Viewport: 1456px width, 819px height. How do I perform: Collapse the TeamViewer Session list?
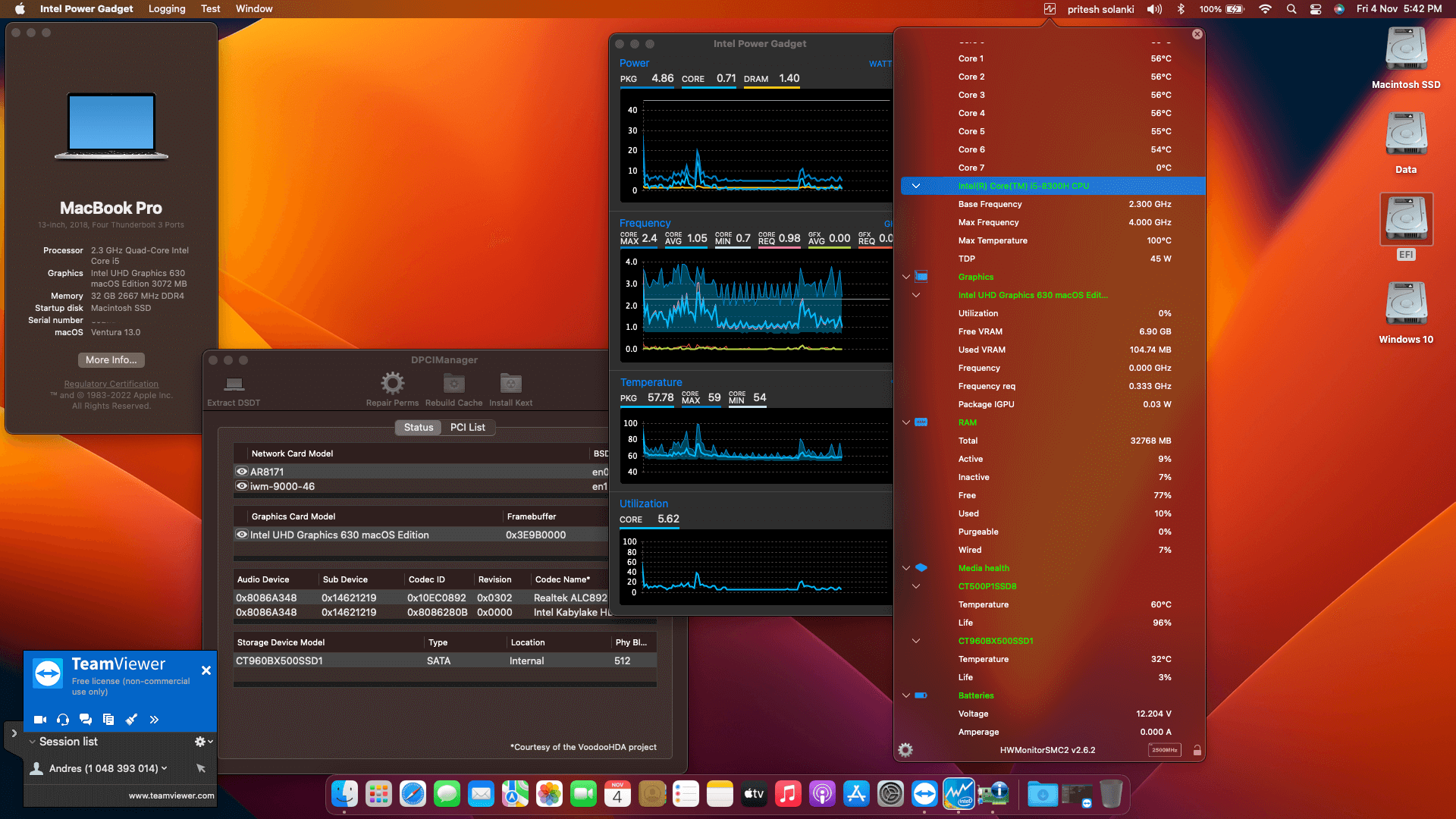(x=33, y=742)
